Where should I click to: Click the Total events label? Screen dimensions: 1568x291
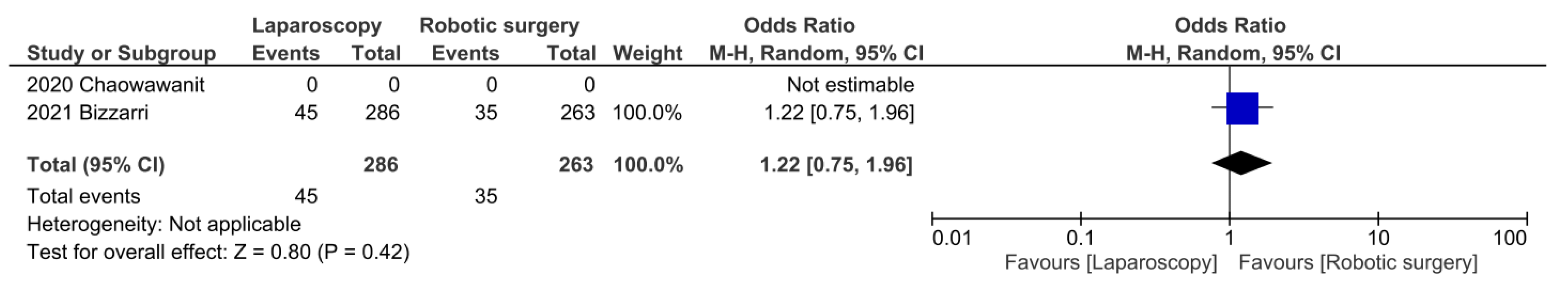tap(84, 196)
